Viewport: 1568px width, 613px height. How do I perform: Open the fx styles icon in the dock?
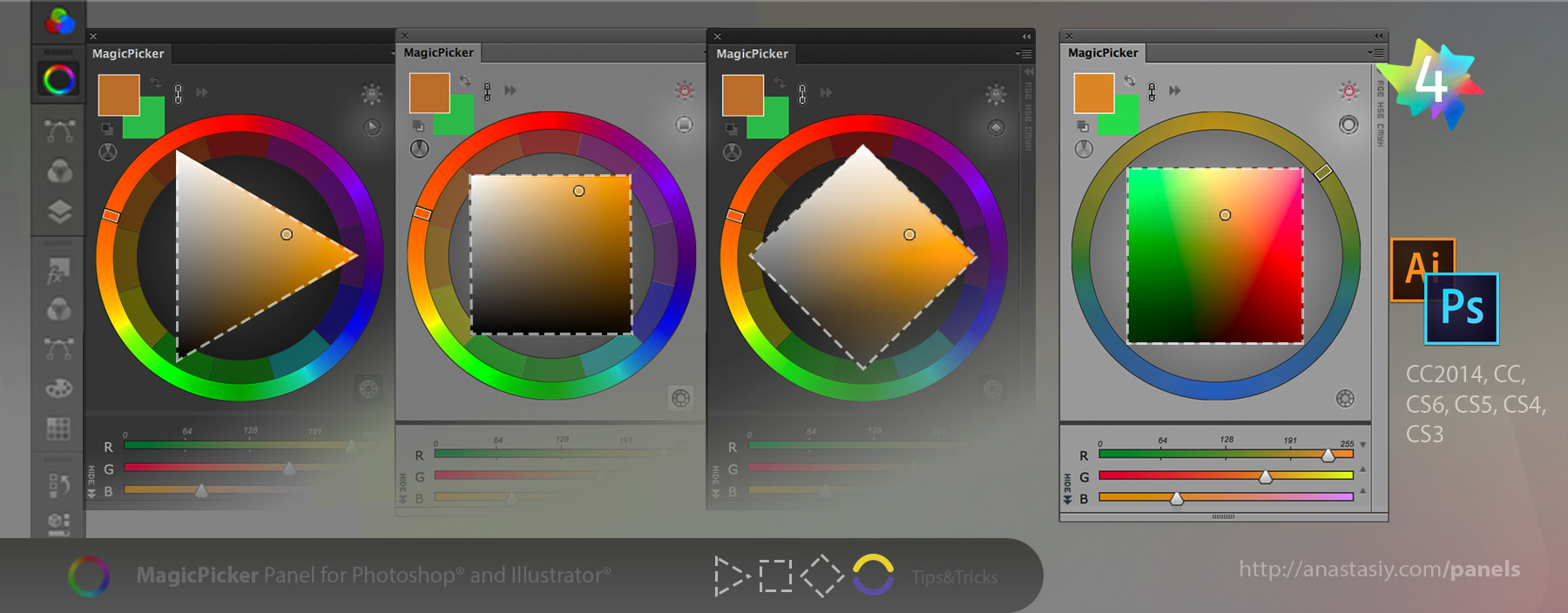click(59, 271)
